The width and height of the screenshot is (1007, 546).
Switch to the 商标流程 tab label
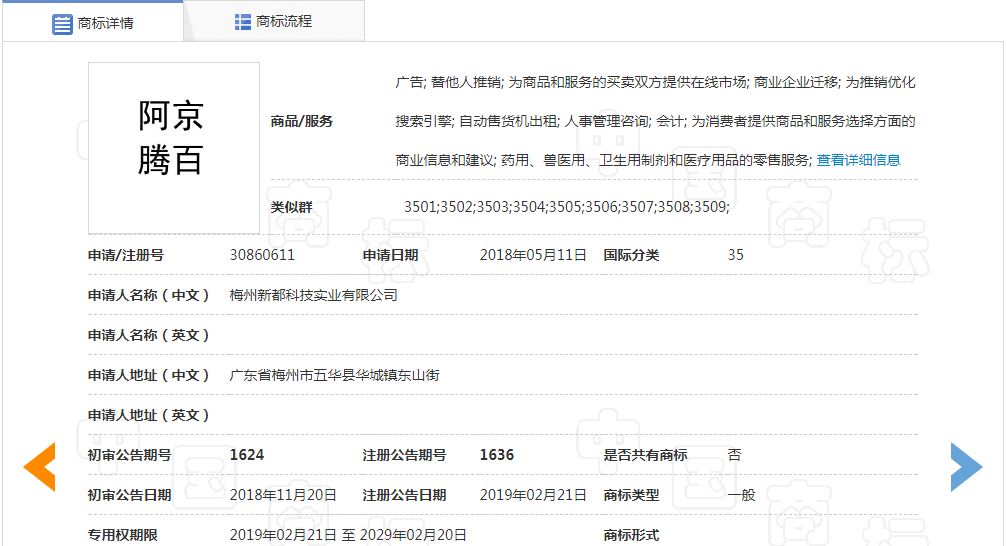click(x=284, y=21)
